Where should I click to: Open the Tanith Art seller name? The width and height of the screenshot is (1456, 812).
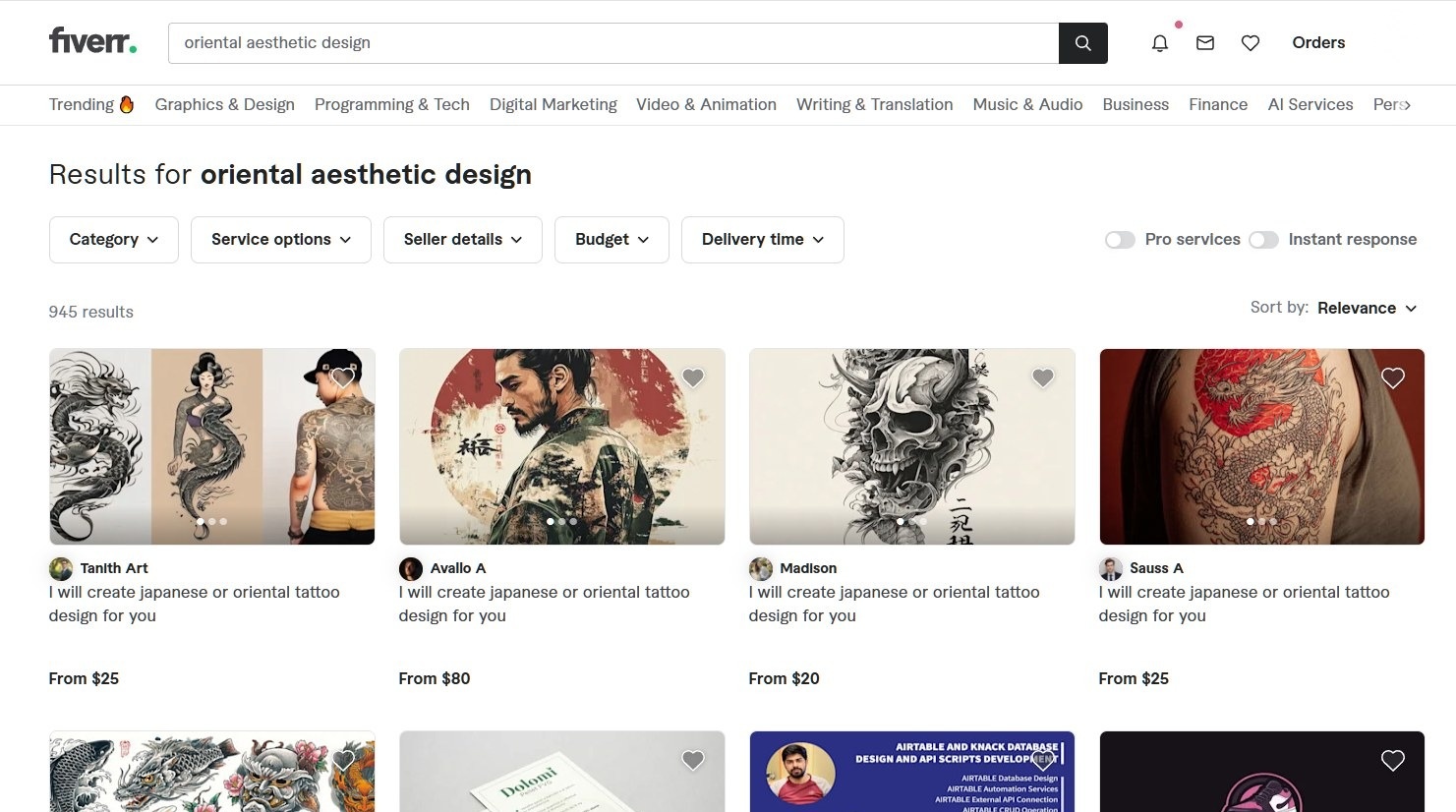[114, 568]
